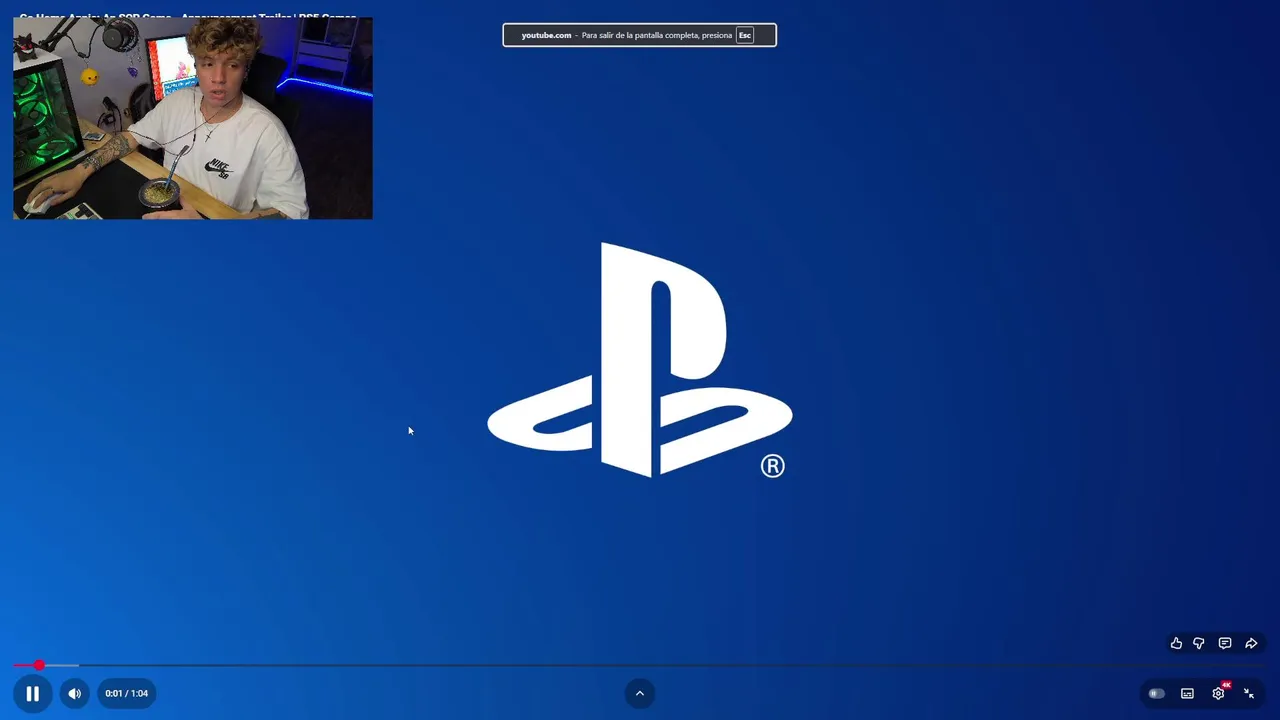The width and height of the screenshot is (1280, 720).
Task: Like the video with thumbs-up icon
Action: [1176, 643]
